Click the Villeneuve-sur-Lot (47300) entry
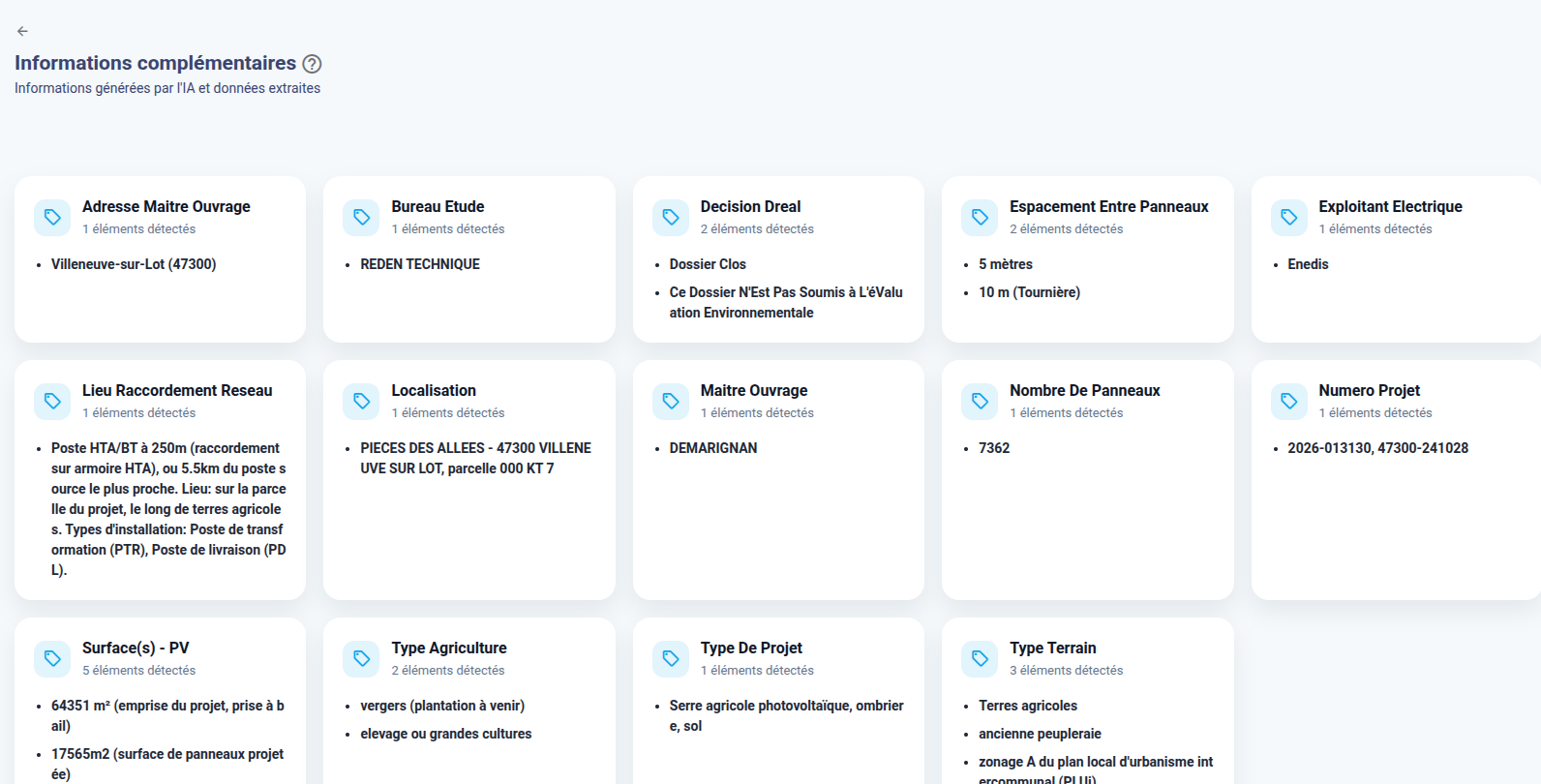Screen dimensions: 1541x784 [134, 264]
